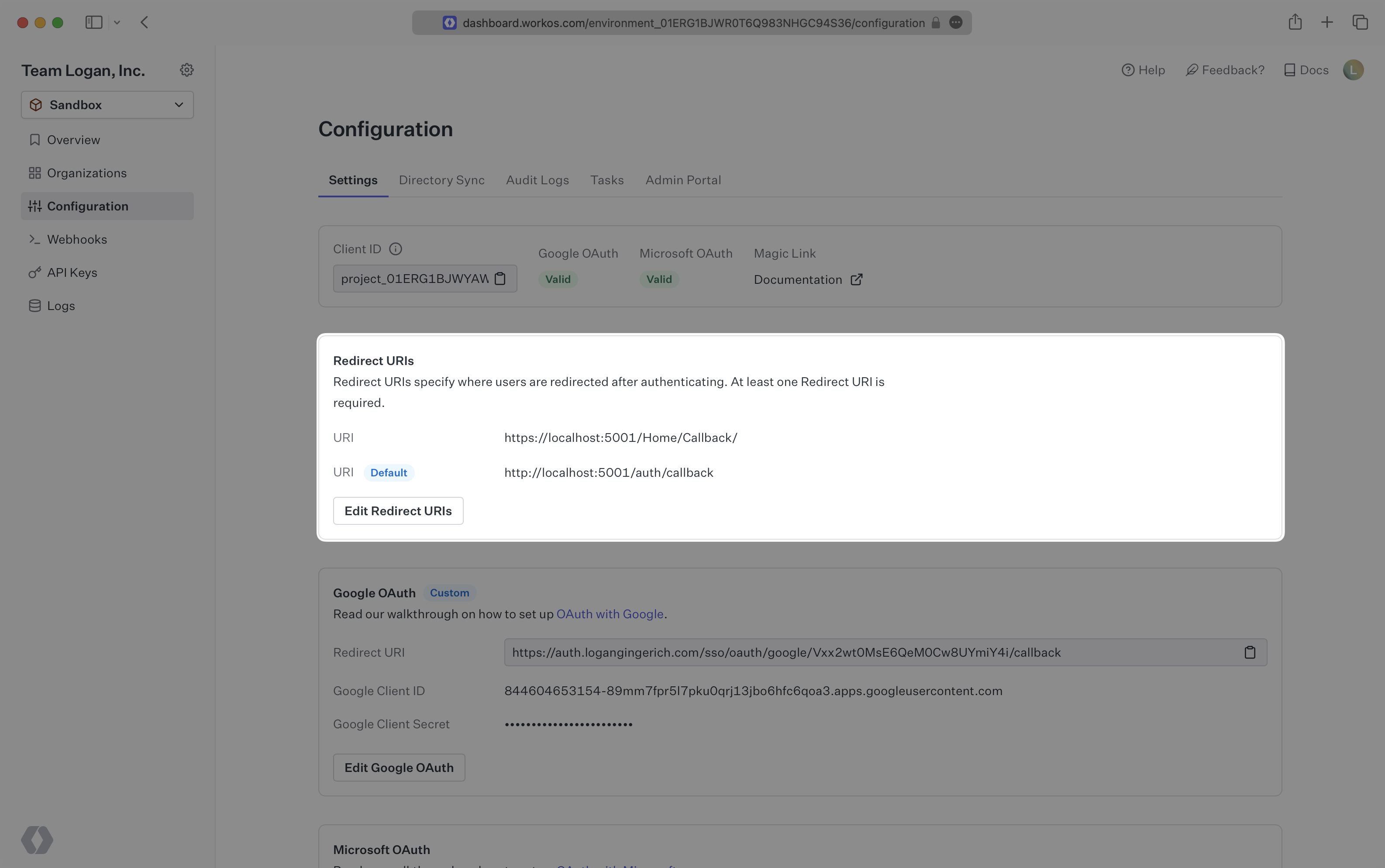Screen dimensions: 1385x868
Task: Open the chevron dropdown beside the sidebar toggle
Action: [117, 22]
